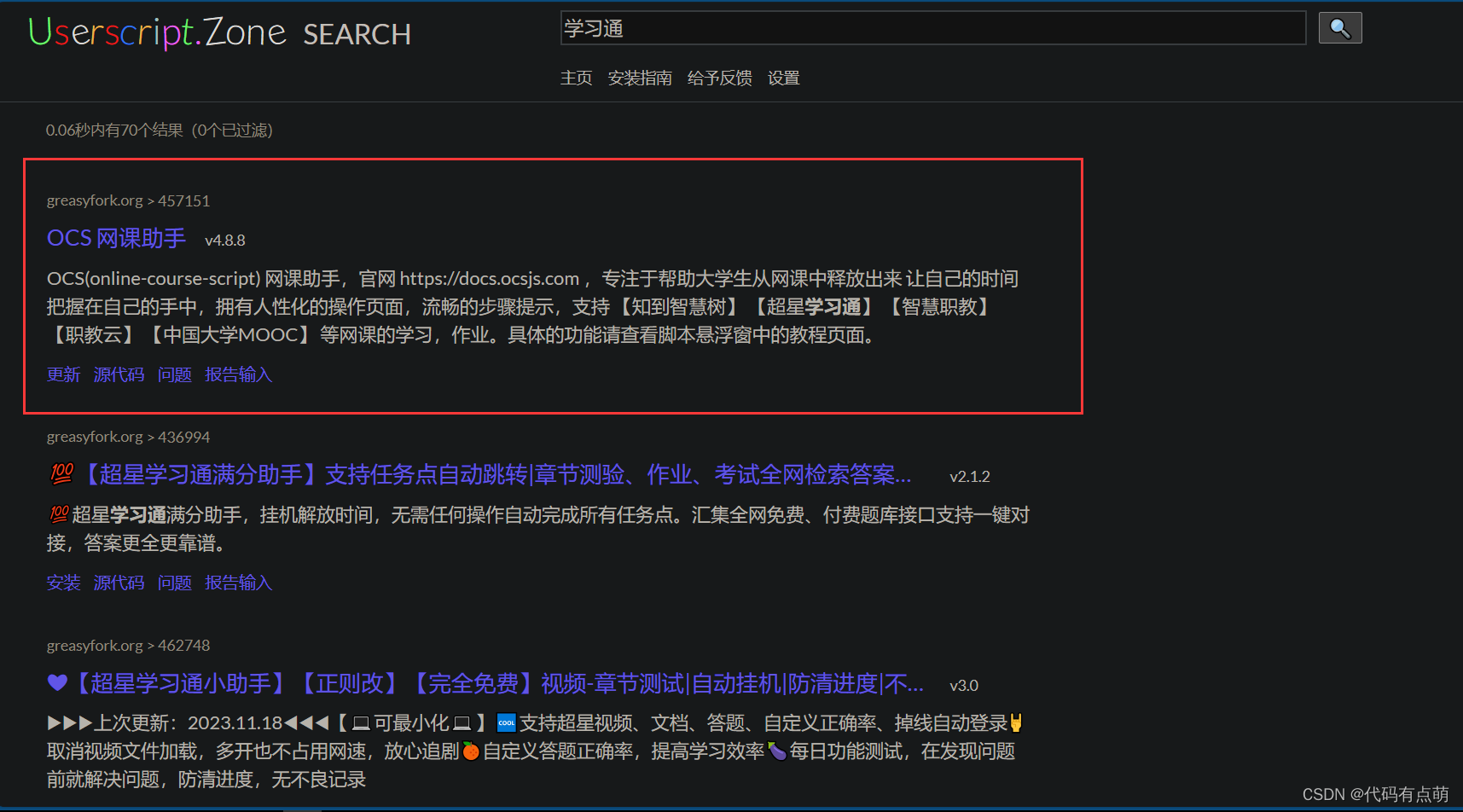Click the search box containing 学习通

[x=933, y=28]
